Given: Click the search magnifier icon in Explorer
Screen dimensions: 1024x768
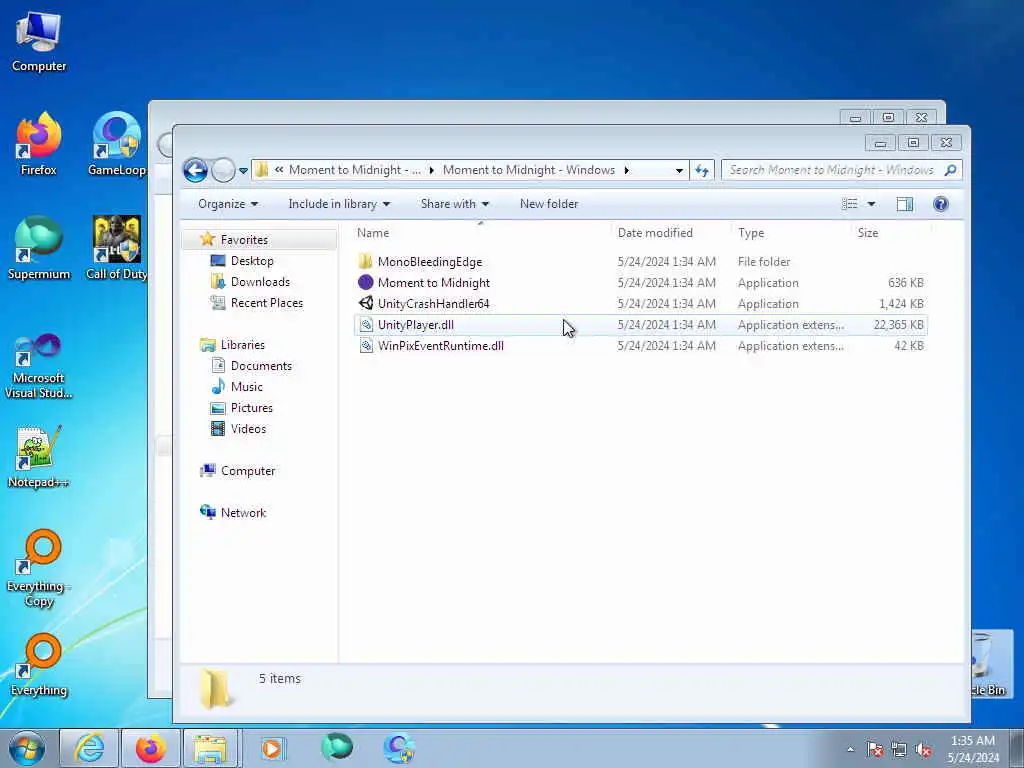Looking at the screenshot, I should click(x=950, y=170).
